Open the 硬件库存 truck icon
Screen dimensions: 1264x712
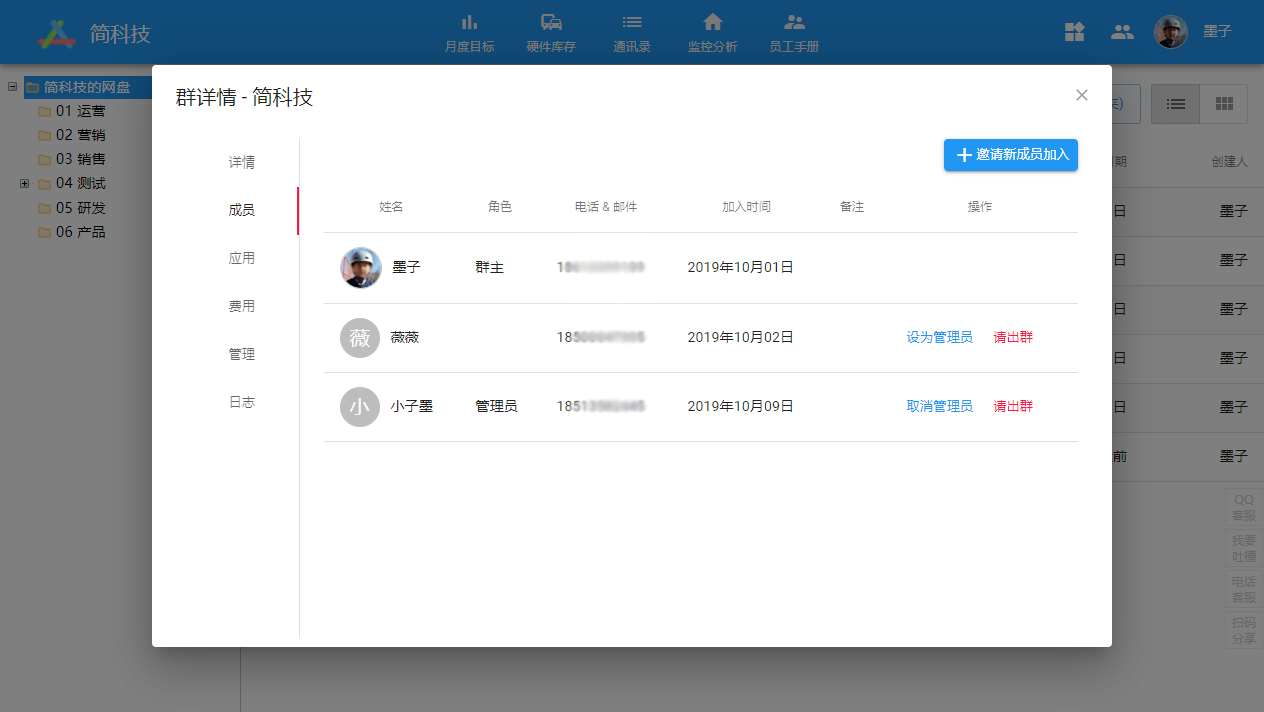[551, 23]
